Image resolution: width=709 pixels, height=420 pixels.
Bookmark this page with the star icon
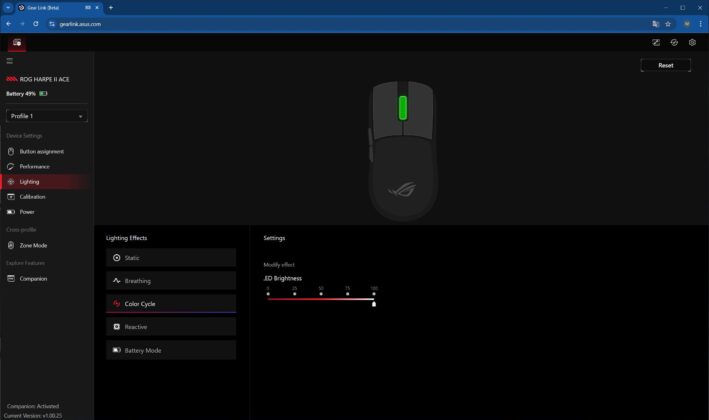(x=668, y=24)
